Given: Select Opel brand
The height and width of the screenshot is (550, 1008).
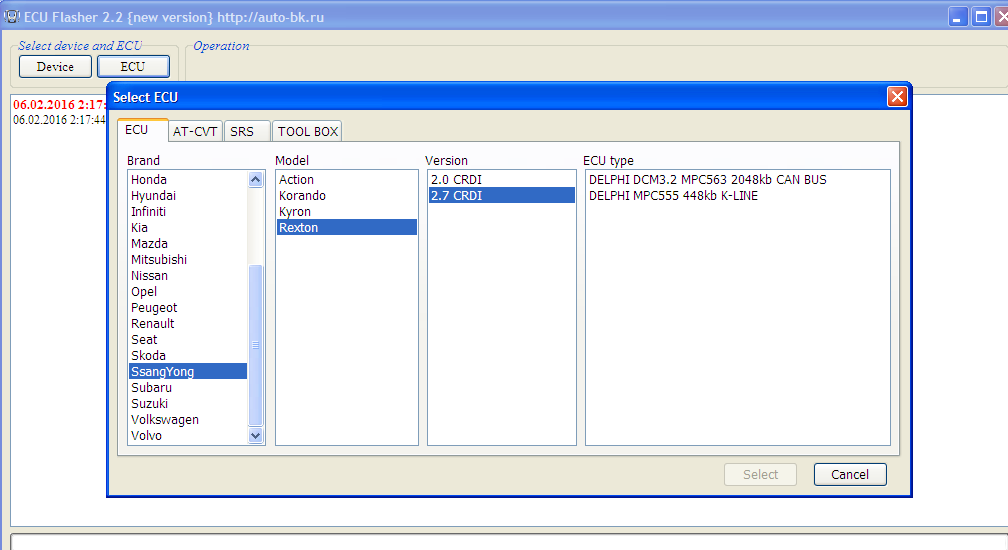Looking at the screenshot, I should pos(188,292).
